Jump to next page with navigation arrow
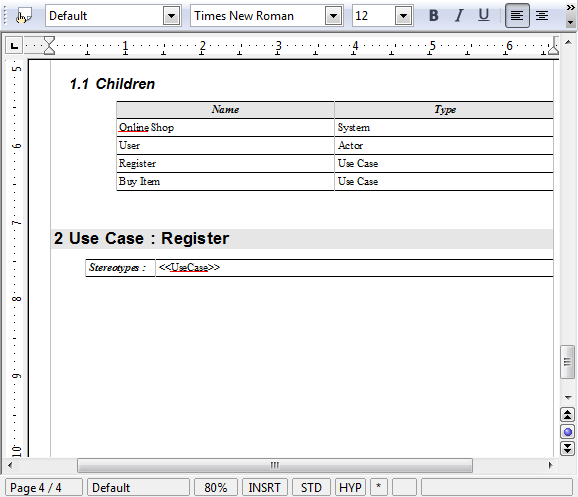The width and height of the screenshot is (578, 497). (568, 448)
